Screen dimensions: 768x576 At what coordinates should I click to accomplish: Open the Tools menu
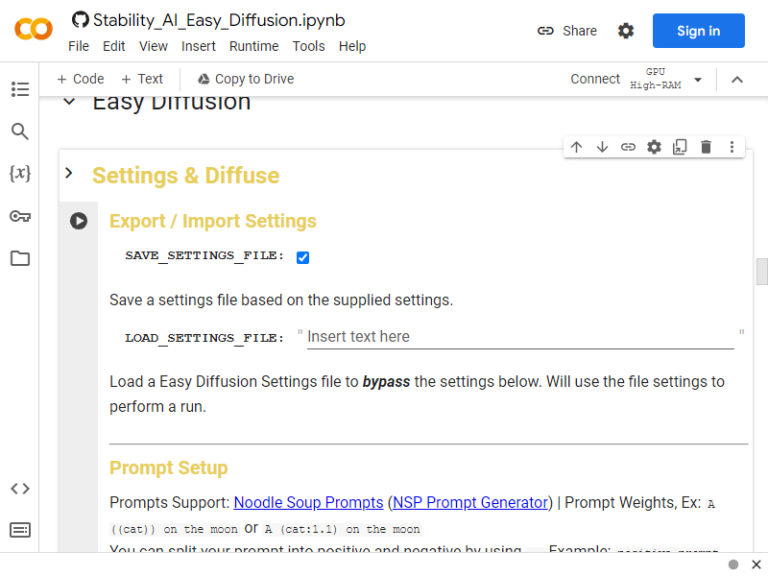[309, 46]
